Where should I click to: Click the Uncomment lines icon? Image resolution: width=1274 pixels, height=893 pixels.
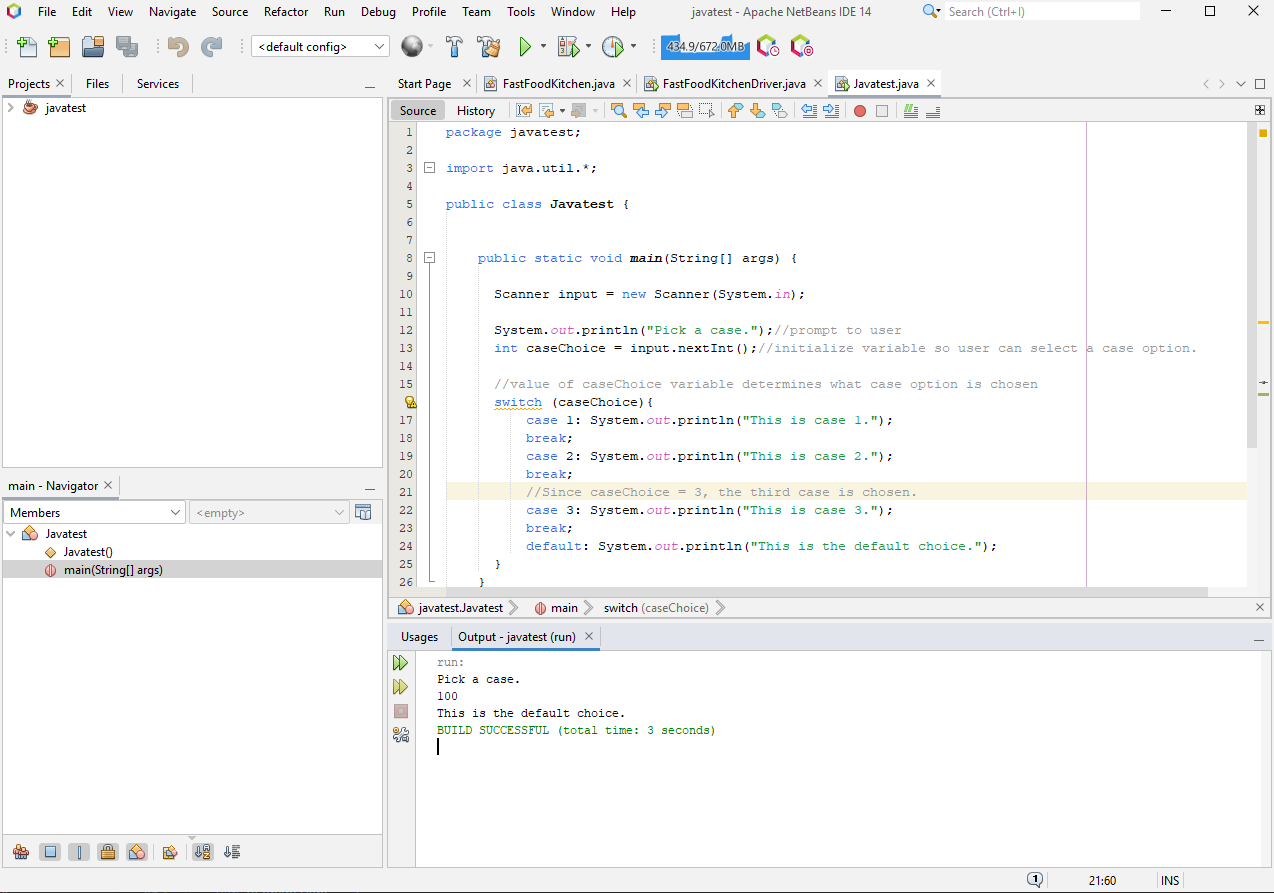pyautogui.click(x=933, y=111)
